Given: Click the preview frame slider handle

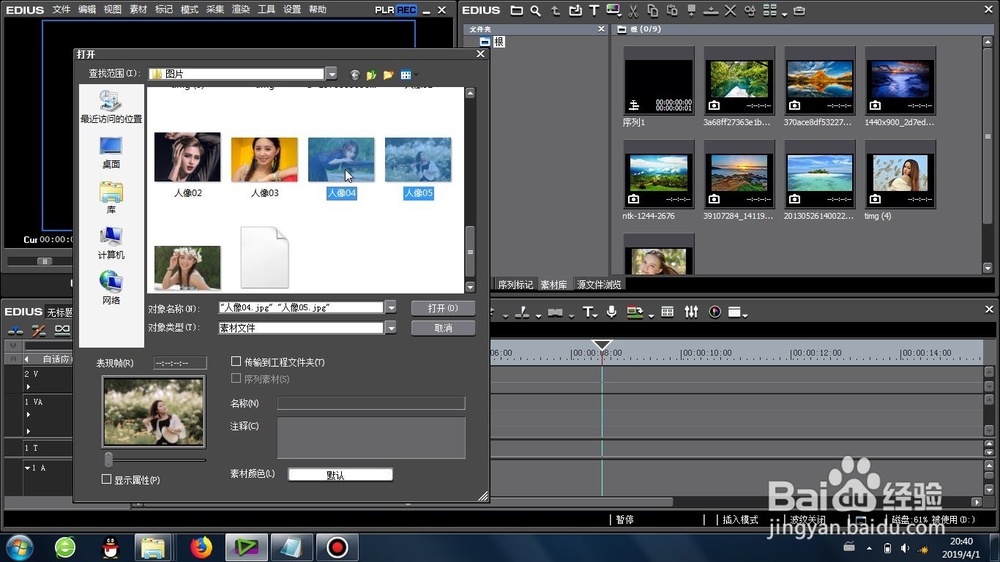Looking at the screenshot, I should 108,459.
